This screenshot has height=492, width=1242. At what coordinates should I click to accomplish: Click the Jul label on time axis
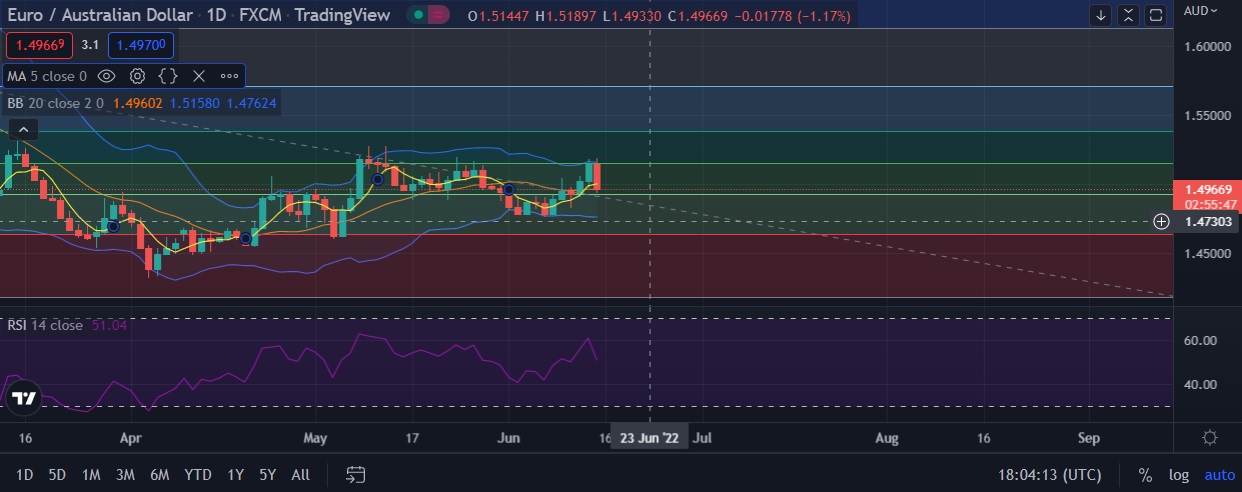pyautogui.click(x=702, y=438)
